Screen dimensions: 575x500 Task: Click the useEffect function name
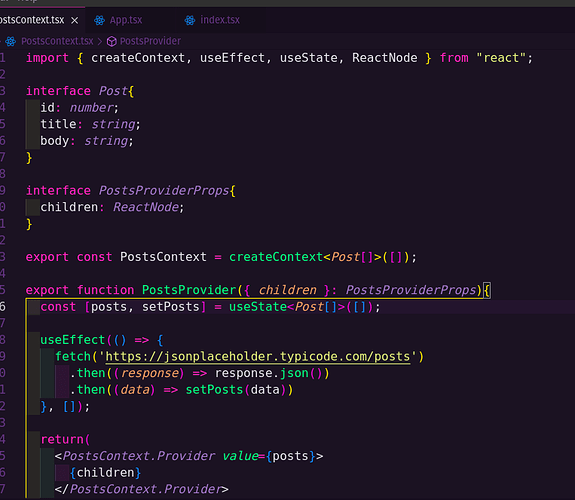73,340
